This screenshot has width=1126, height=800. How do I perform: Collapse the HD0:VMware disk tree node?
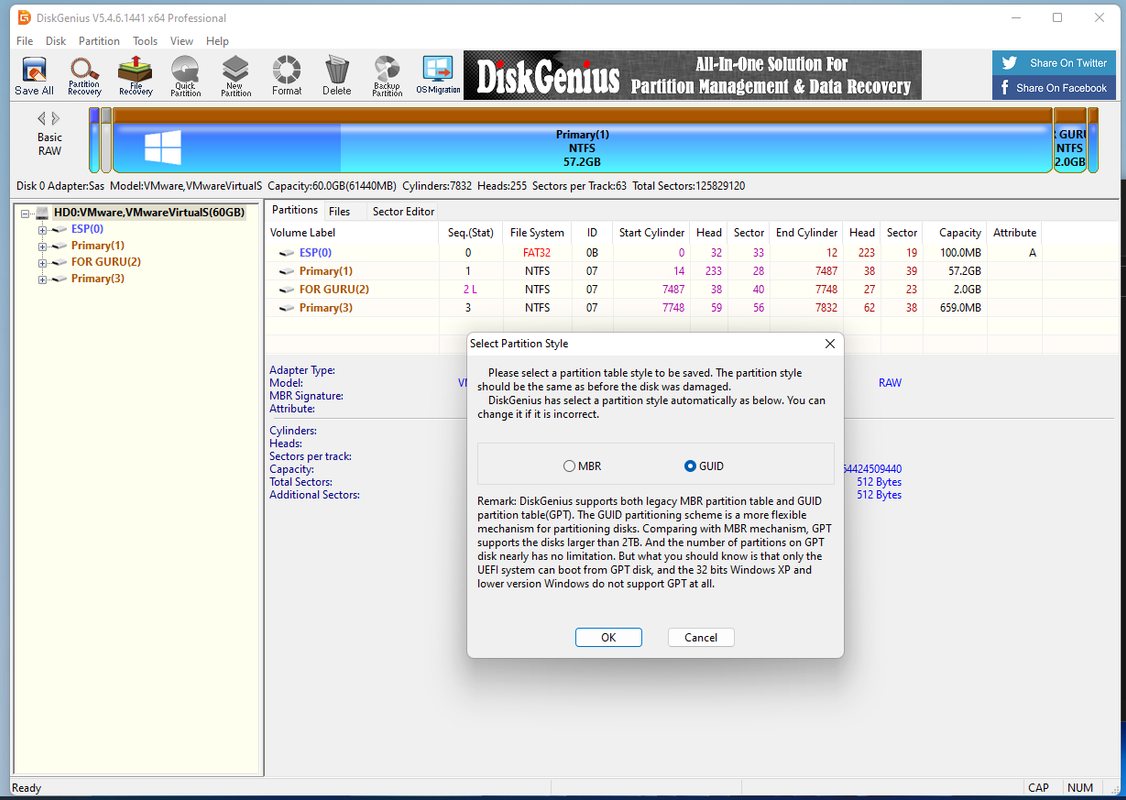tap(25, 213)
